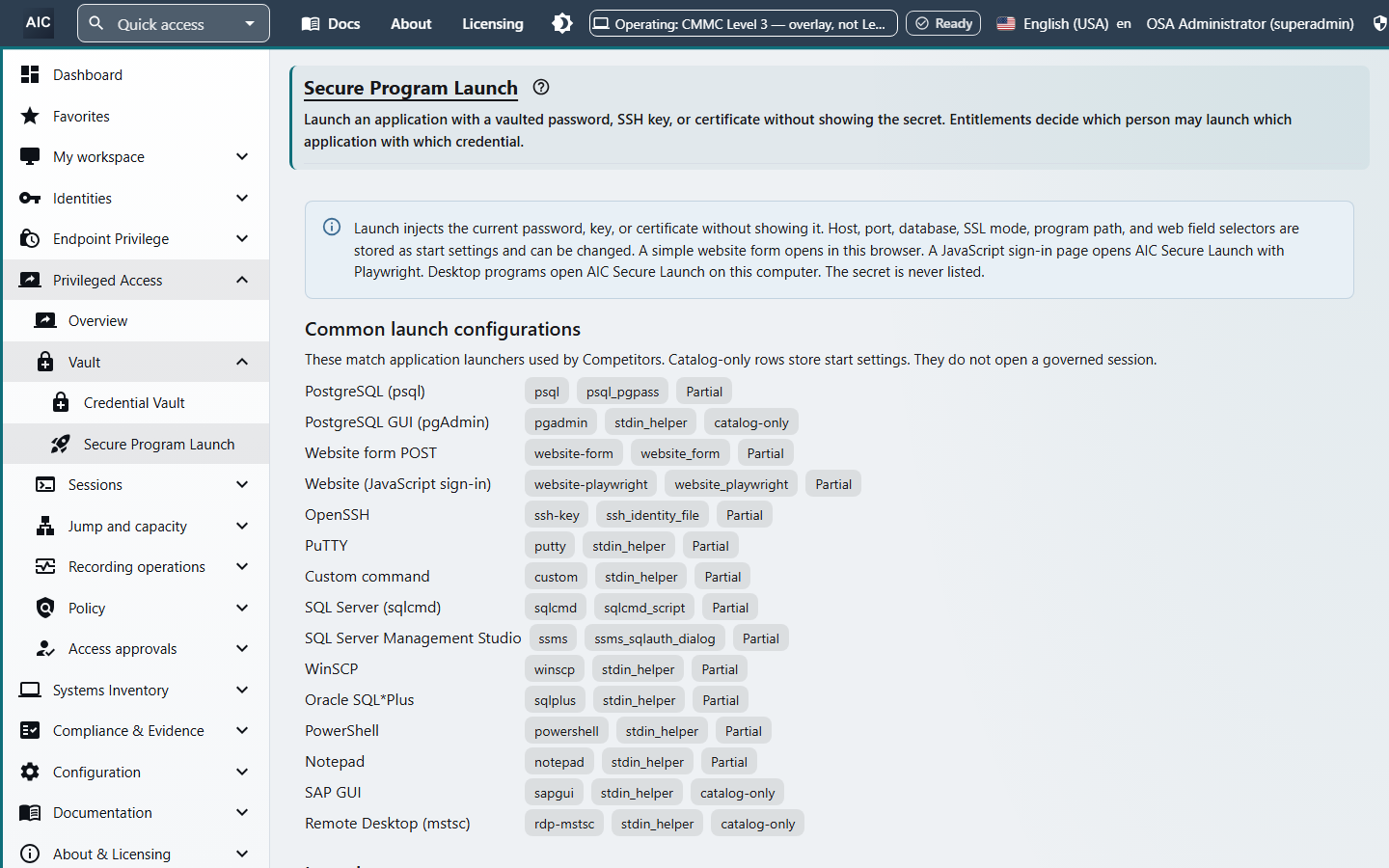Open the About top menu item
The height and width of the screenshot is (868, 1389).
point(411,23)
